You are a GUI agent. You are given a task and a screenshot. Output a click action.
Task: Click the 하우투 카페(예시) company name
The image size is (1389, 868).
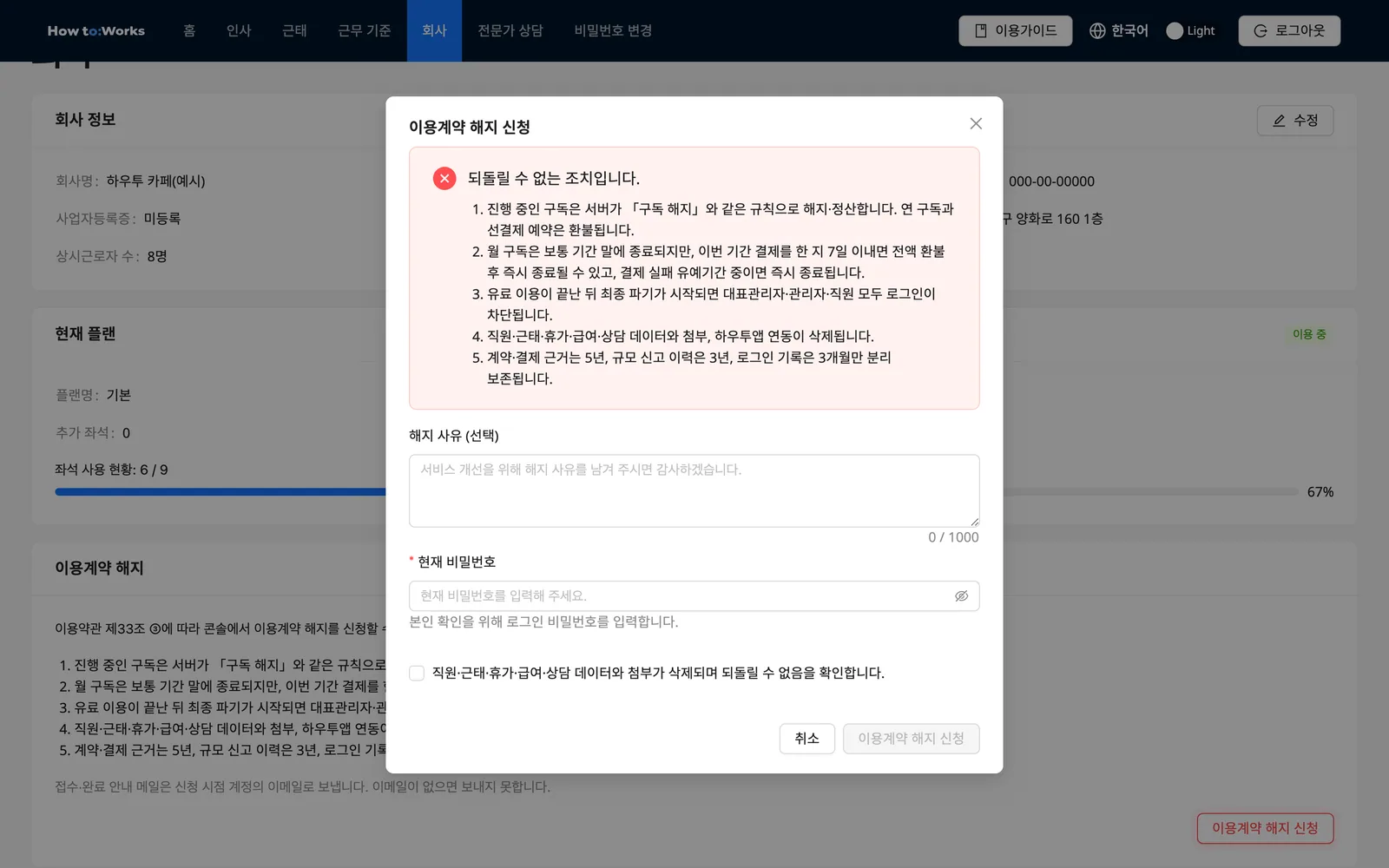[156, 181]
